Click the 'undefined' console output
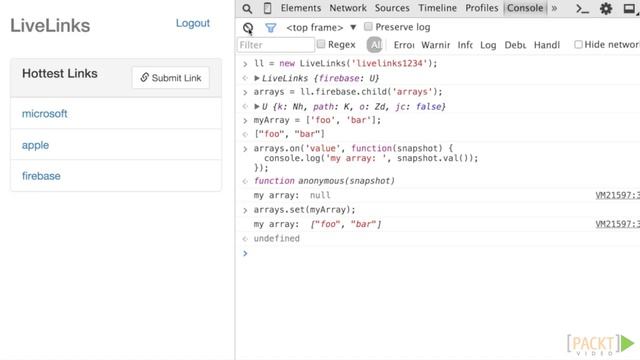 [276, 238]
